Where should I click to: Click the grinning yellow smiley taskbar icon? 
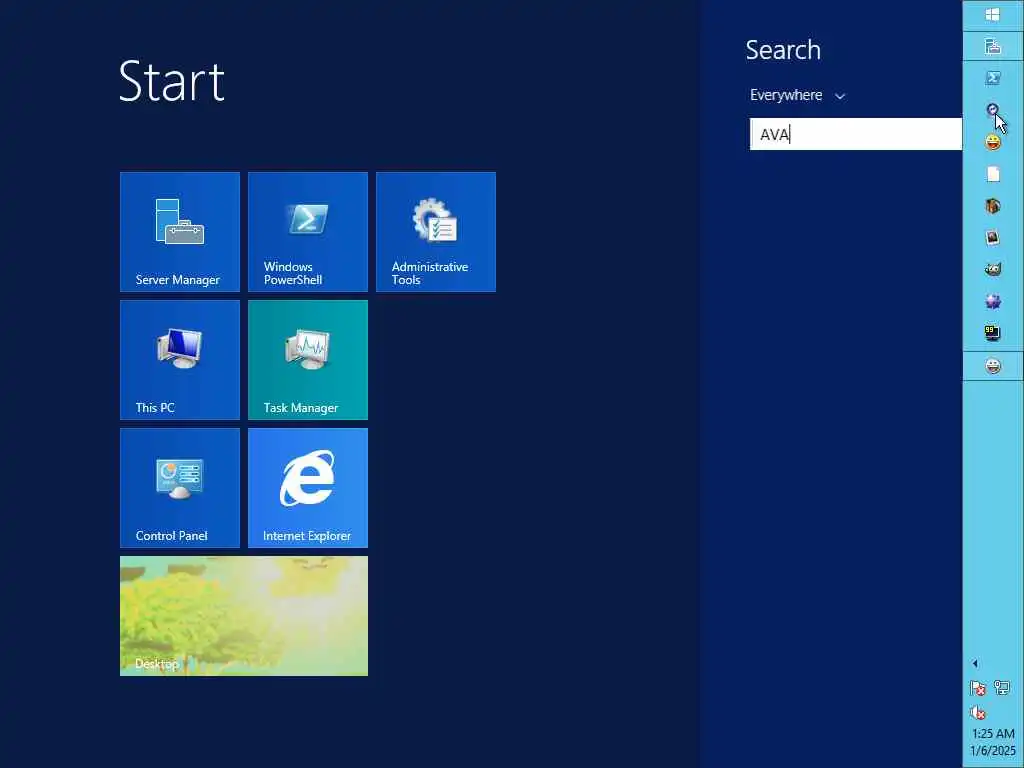click(993, 142)
